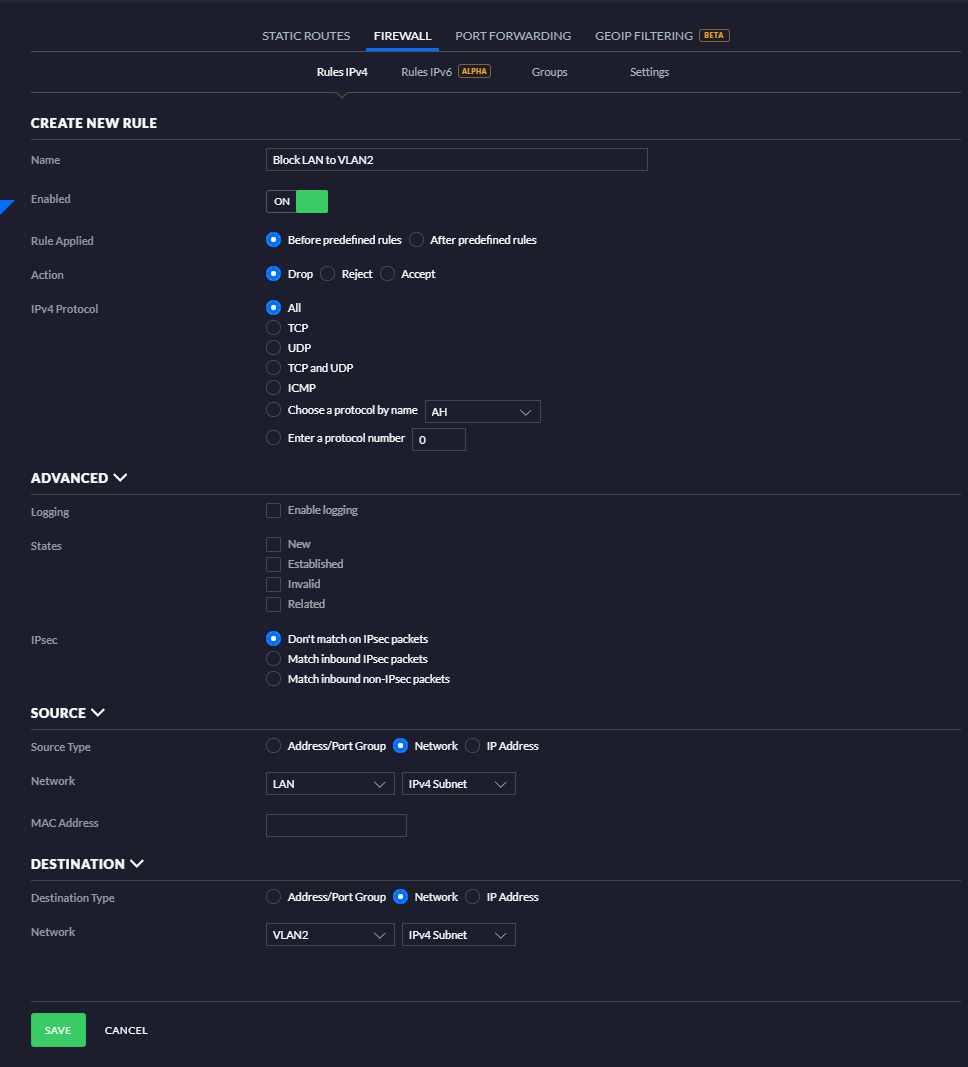The width and height of the screenshot is (968, 1067).
Task: Select Before predefined rules option
Action: 273,240
